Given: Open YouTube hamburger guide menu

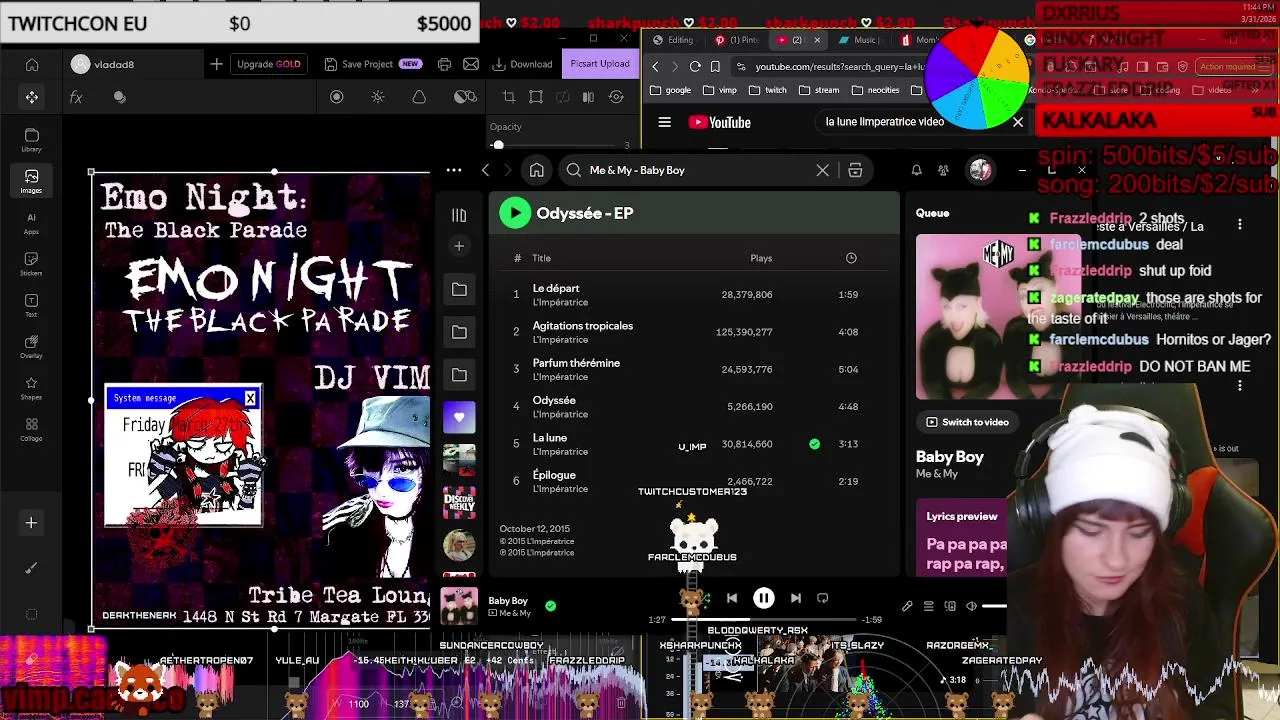Looking at the screenshot, I should (664, 122).
